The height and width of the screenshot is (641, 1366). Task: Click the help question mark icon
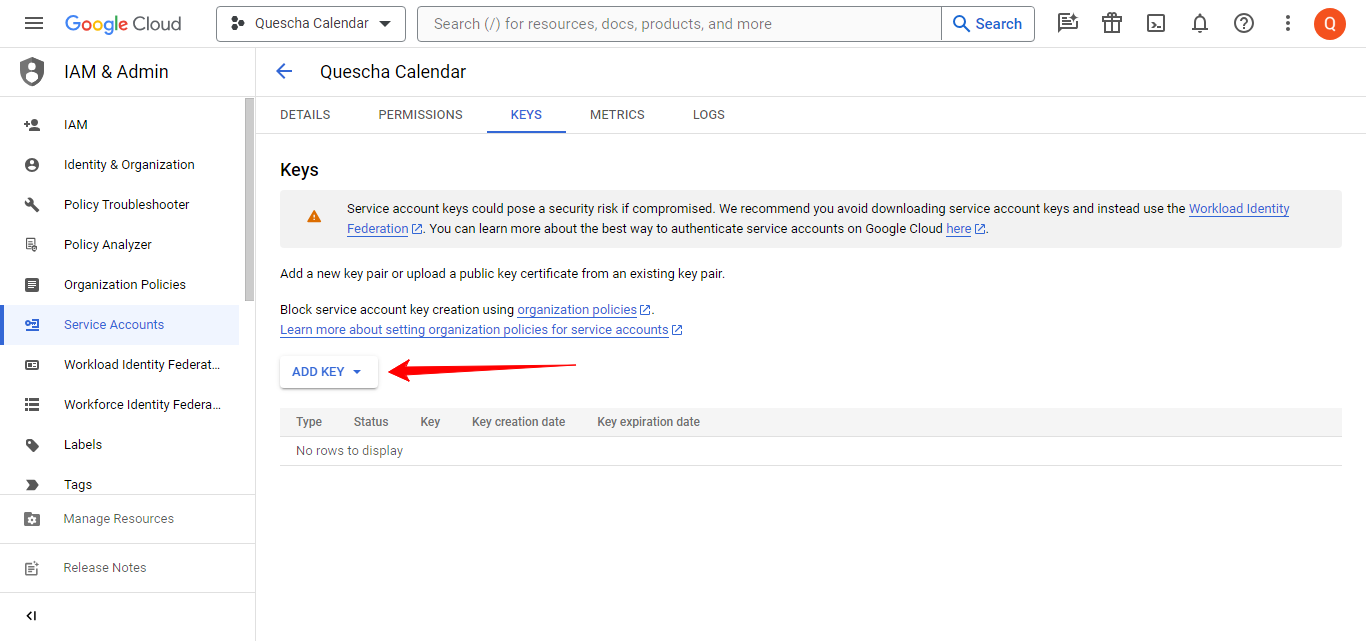point(1244,24)
